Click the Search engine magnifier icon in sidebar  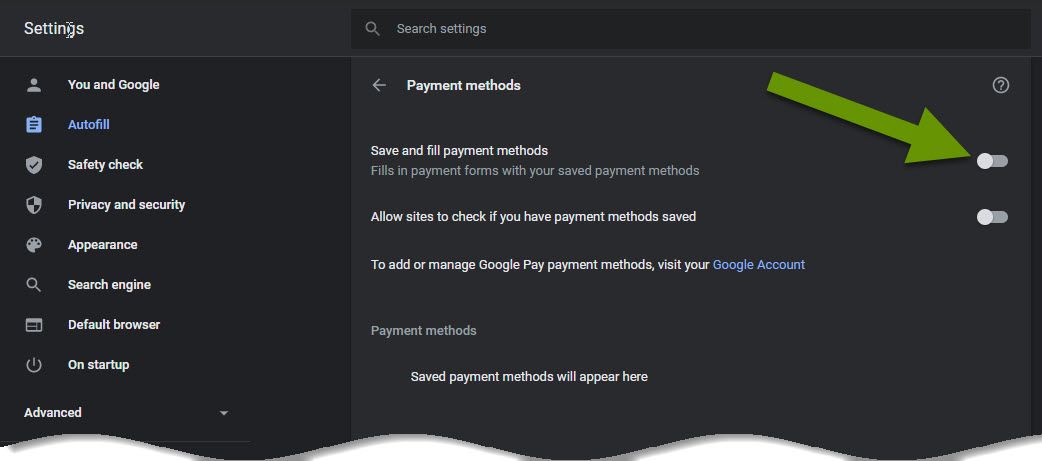pyautogui.click(x=33, y=285)
